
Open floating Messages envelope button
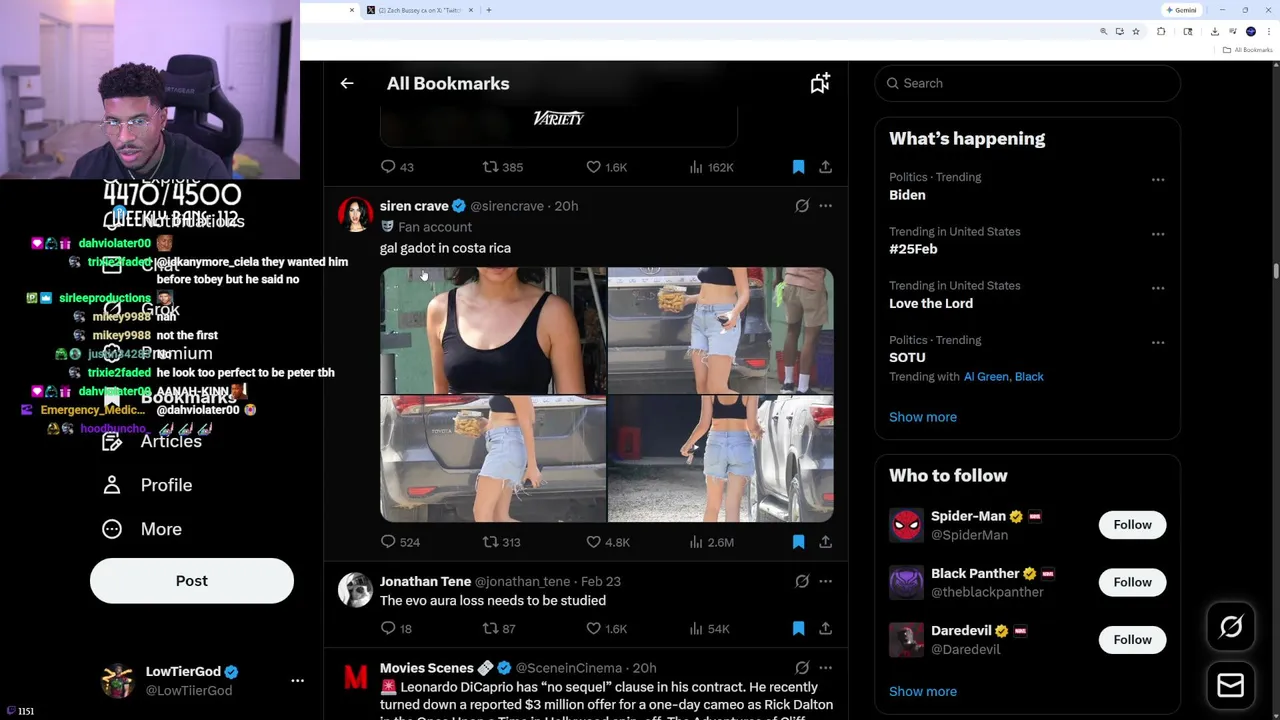(x=1231, y=685)
